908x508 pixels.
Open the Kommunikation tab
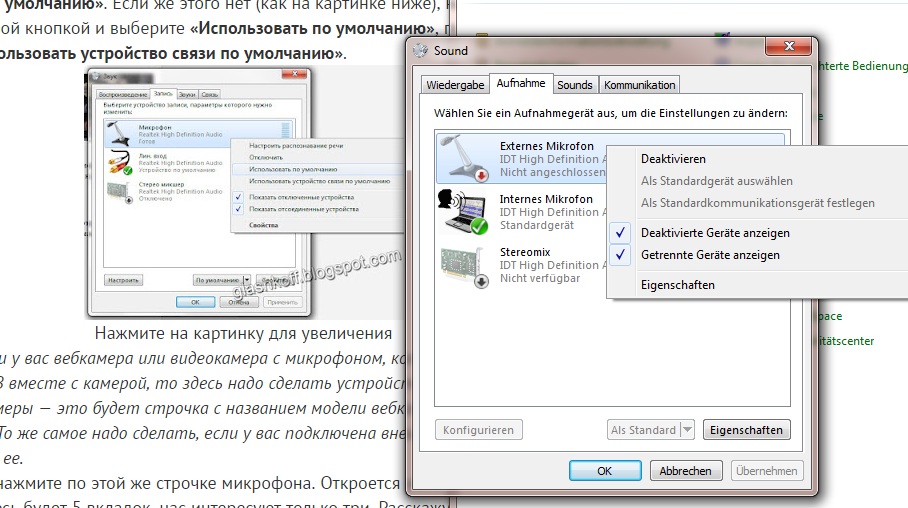click(639, 85)
